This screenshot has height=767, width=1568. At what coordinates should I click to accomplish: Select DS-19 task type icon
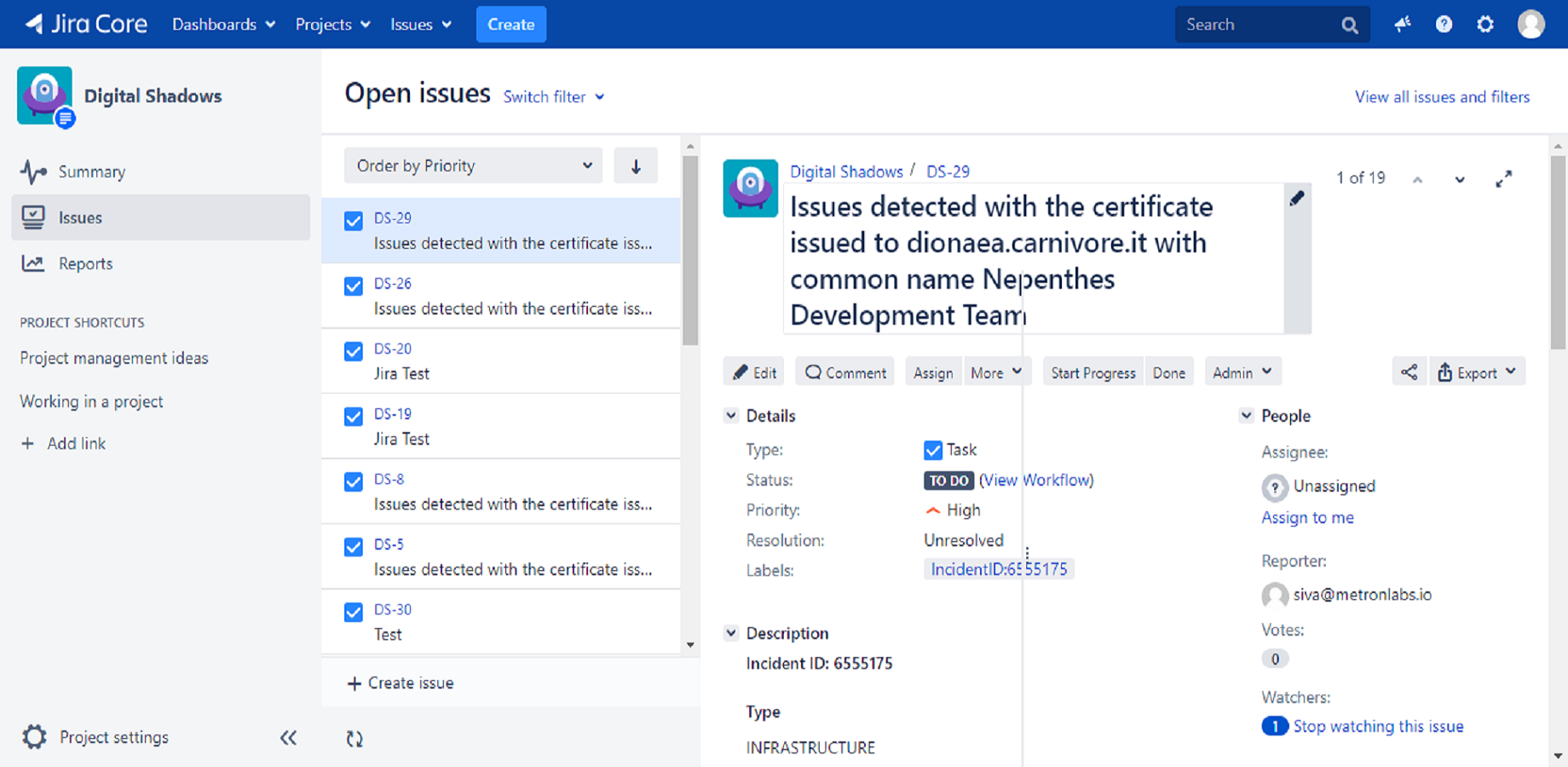354,417
